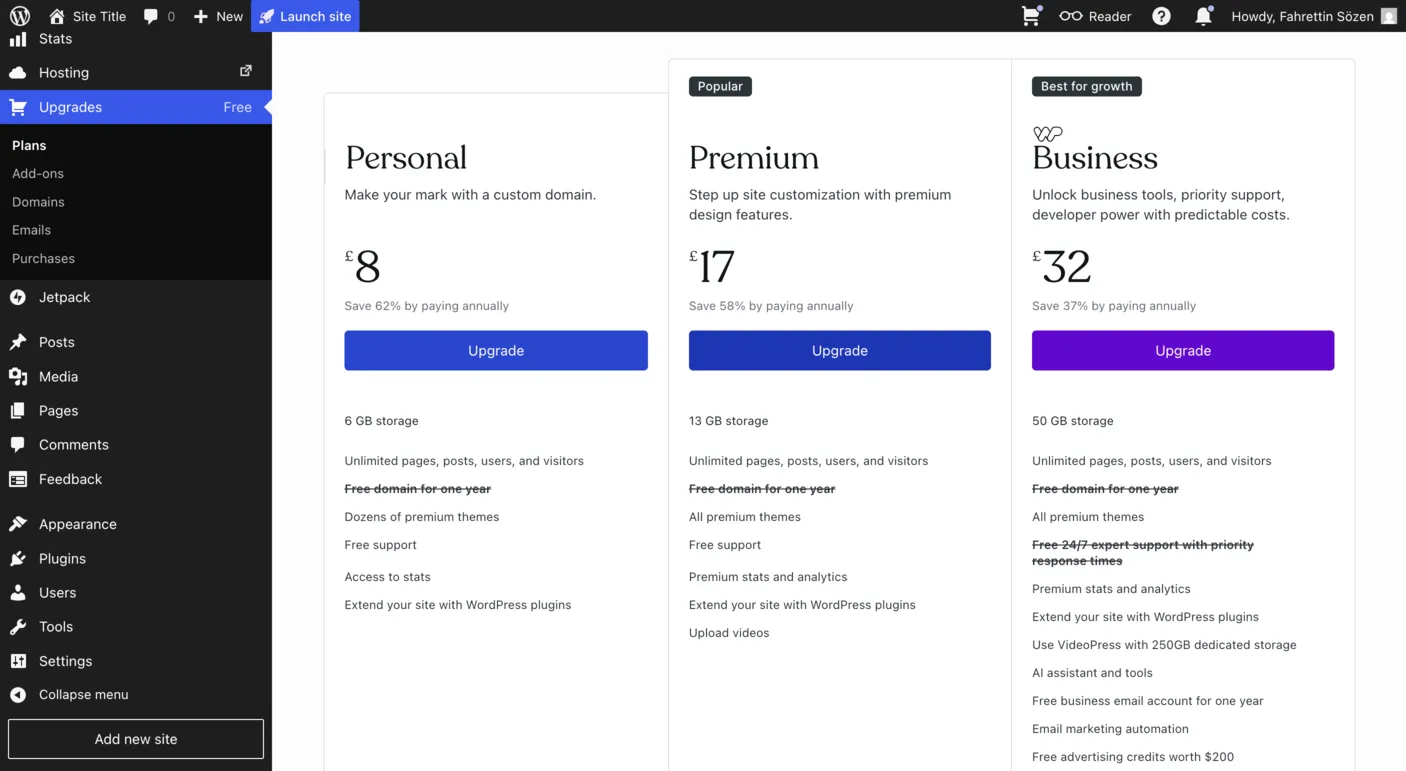Open the Reader
1406x771 pixels.
pos(1095,15)
